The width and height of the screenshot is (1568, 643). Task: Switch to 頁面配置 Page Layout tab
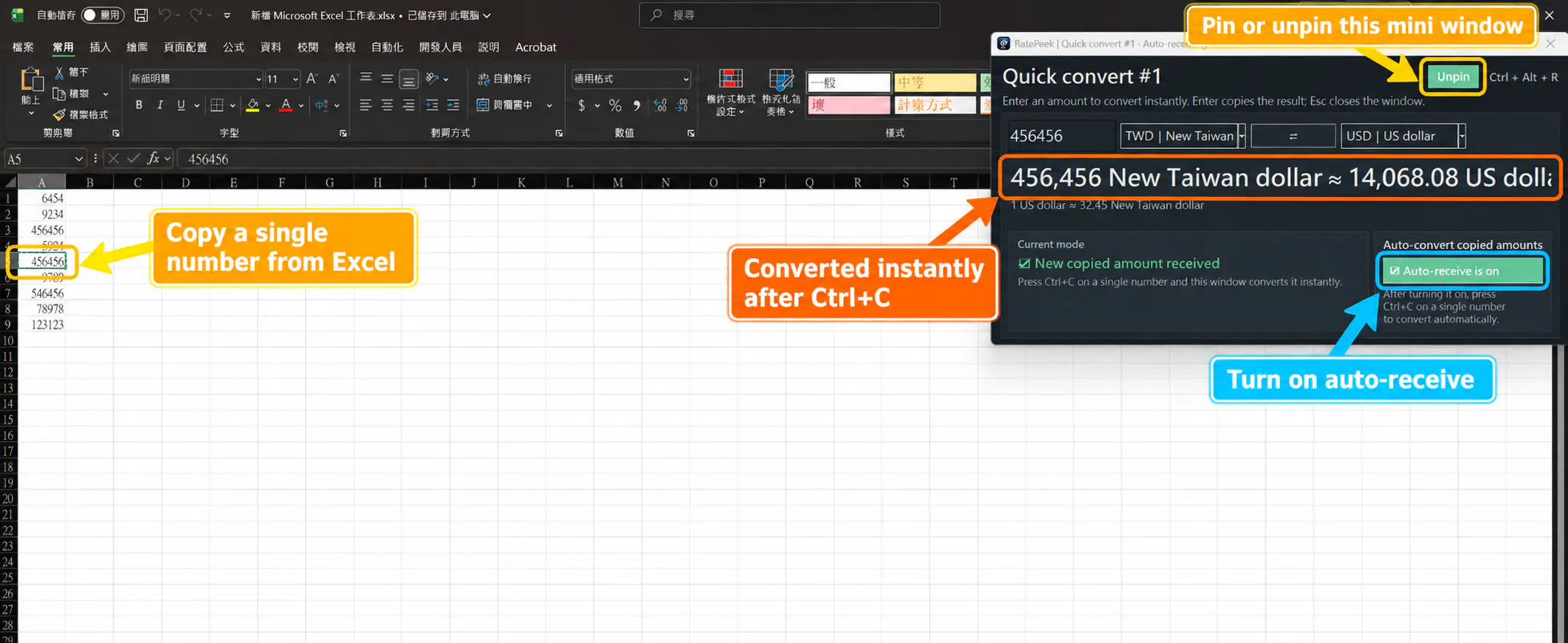[185, 47]
